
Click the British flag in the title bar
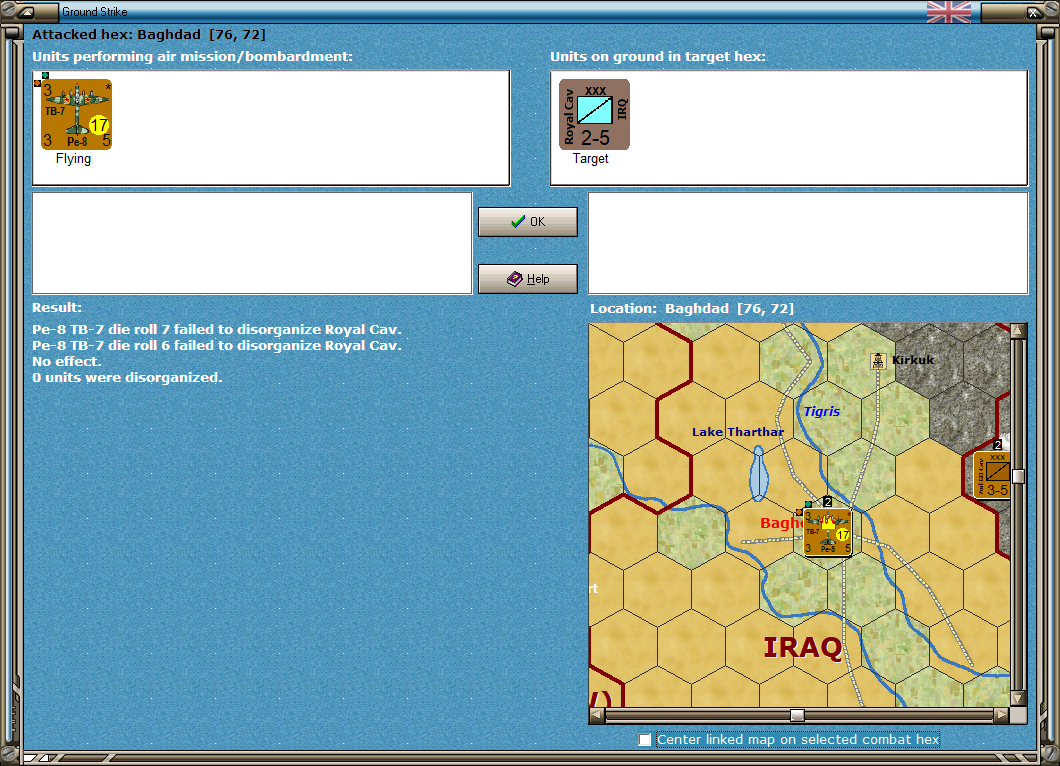pos(948,11)
